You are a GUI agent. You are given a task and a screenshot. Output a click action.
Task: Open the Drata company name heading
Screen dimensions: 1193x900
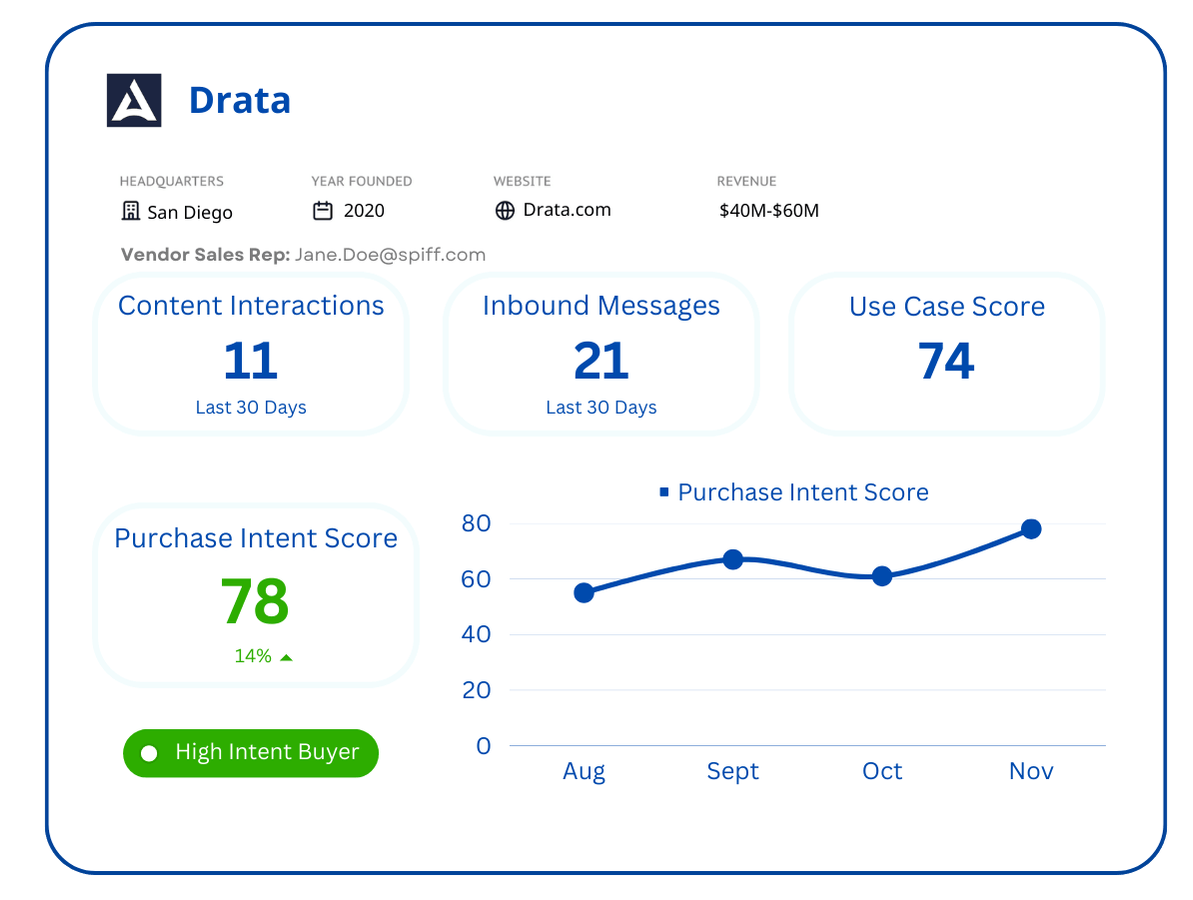pyautogui.click(x=240, y=100)
